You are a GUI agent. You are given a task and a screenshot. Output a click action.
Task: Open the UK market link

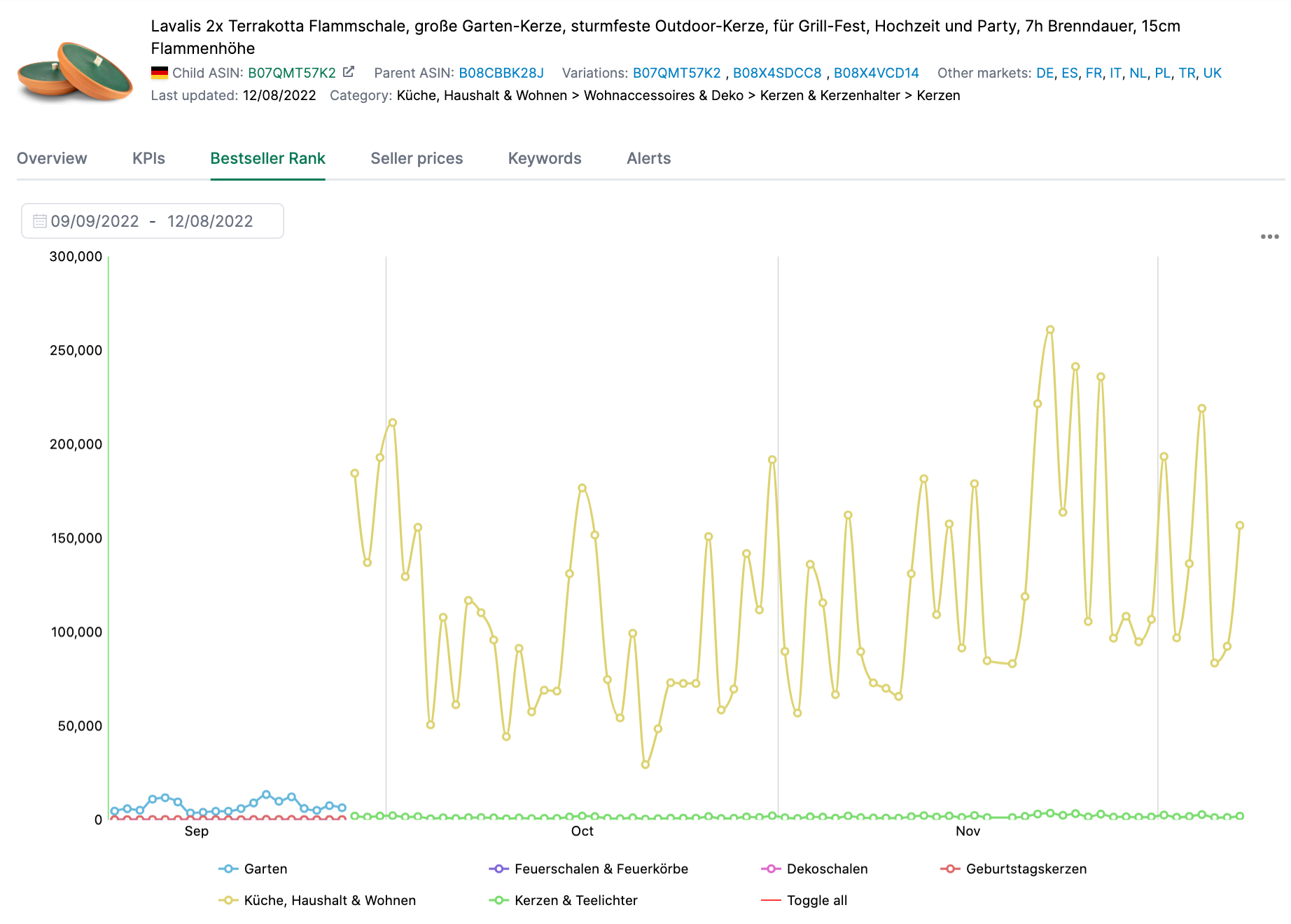coord(1213,72)
